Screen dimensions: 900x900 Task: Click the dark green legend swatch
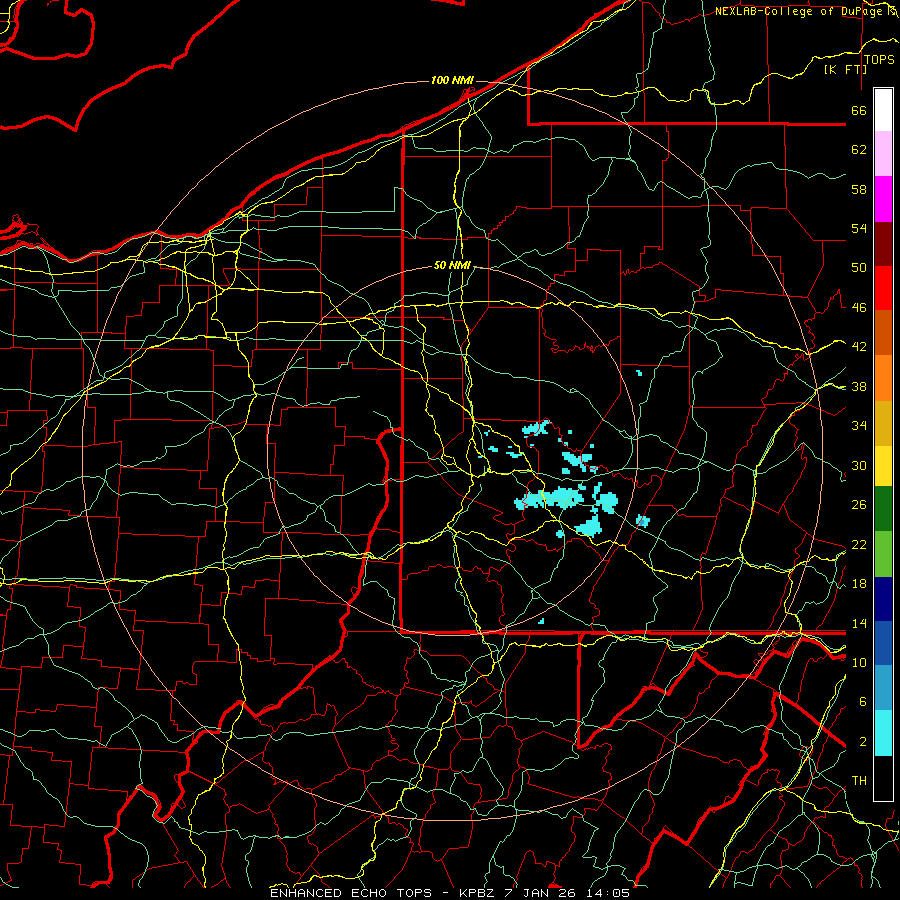point(883,509)
